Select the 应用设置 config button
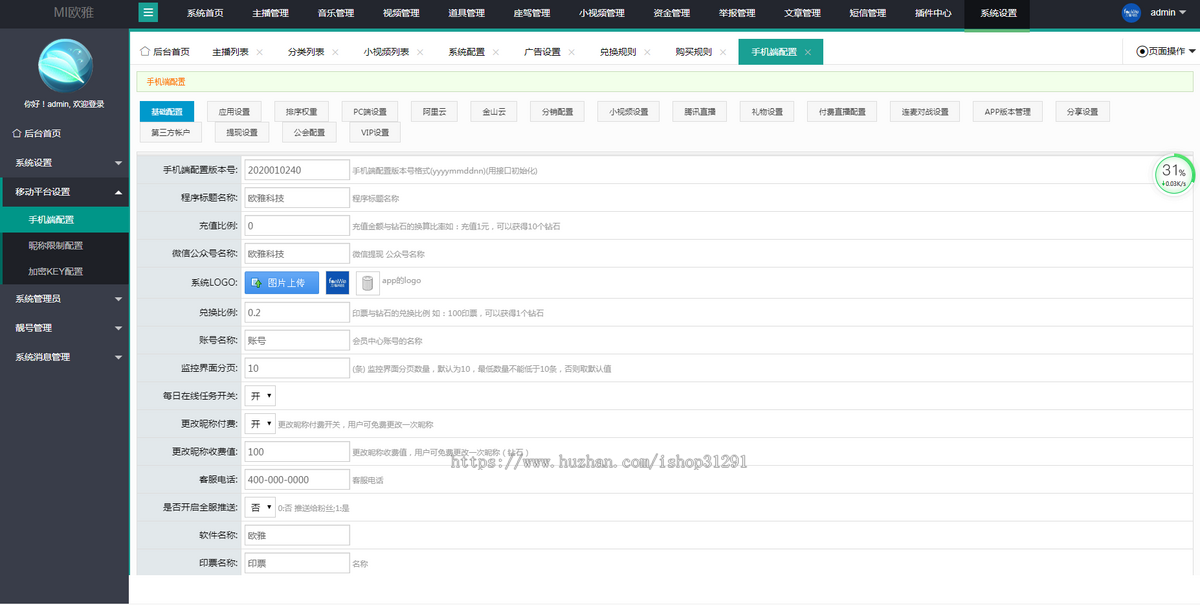The image size is (1200, 605). 234,112
